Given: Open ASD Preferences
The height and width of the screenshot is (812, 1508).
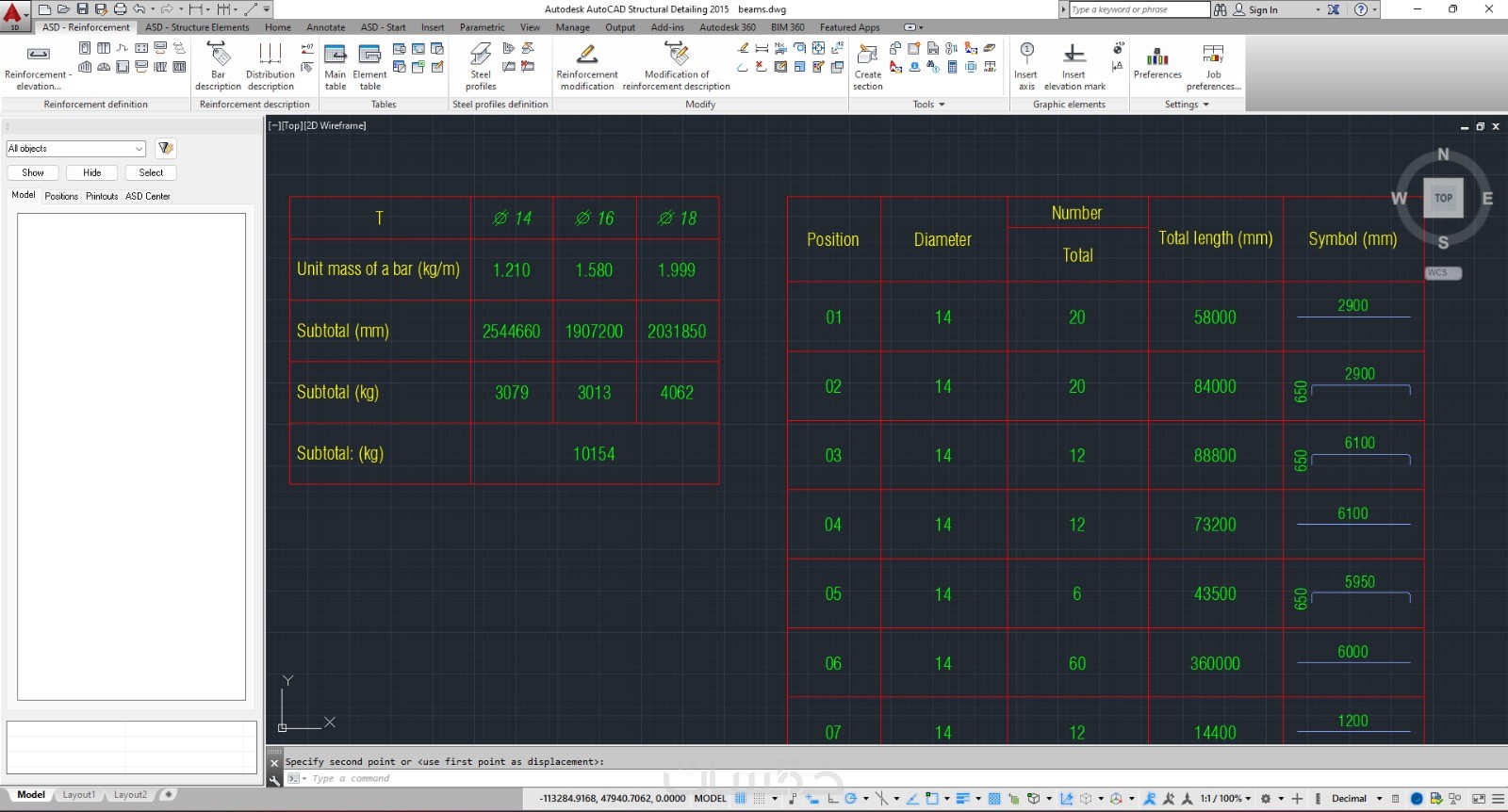Looking at the screenshot, I should coord(1157,61).
